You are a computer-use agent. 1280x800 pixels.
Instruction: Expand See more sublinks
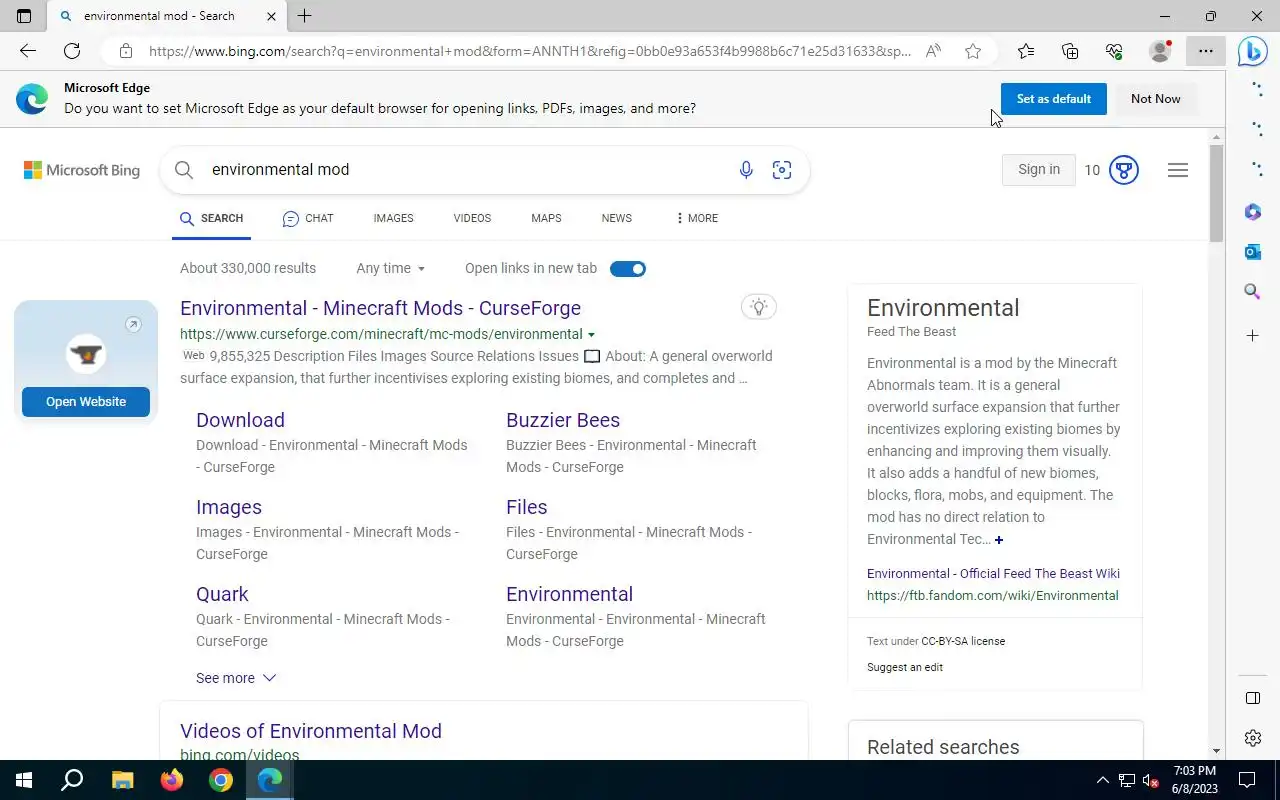pos(236,678)
